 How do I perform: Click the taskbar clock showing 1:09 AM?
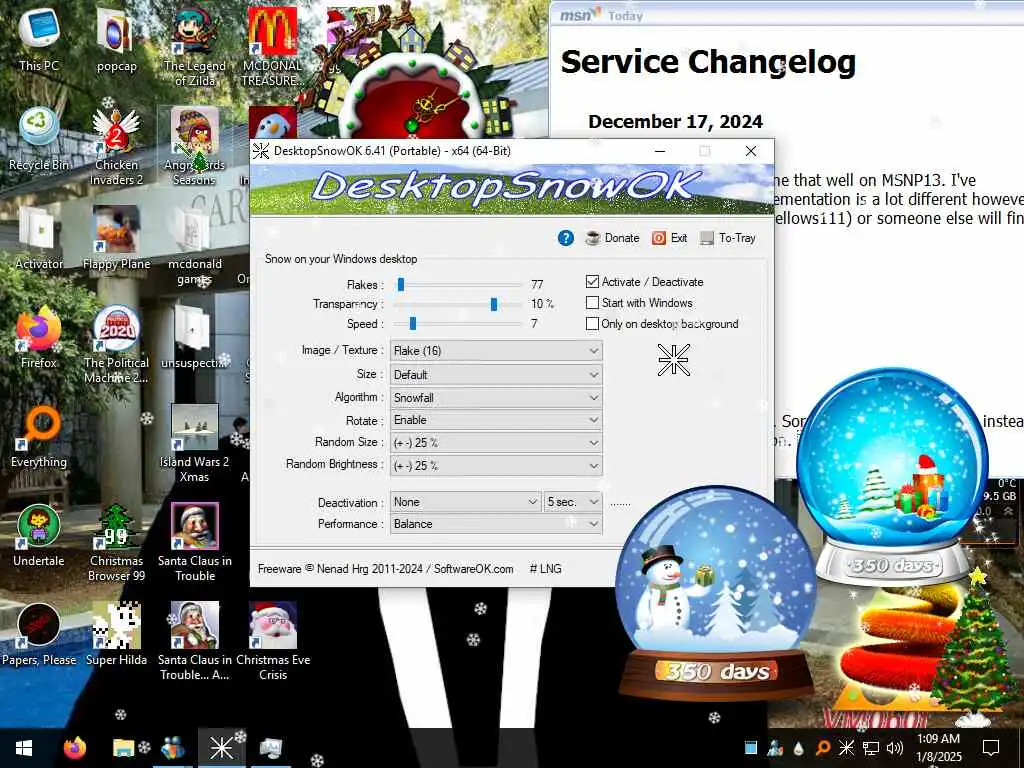938,748
